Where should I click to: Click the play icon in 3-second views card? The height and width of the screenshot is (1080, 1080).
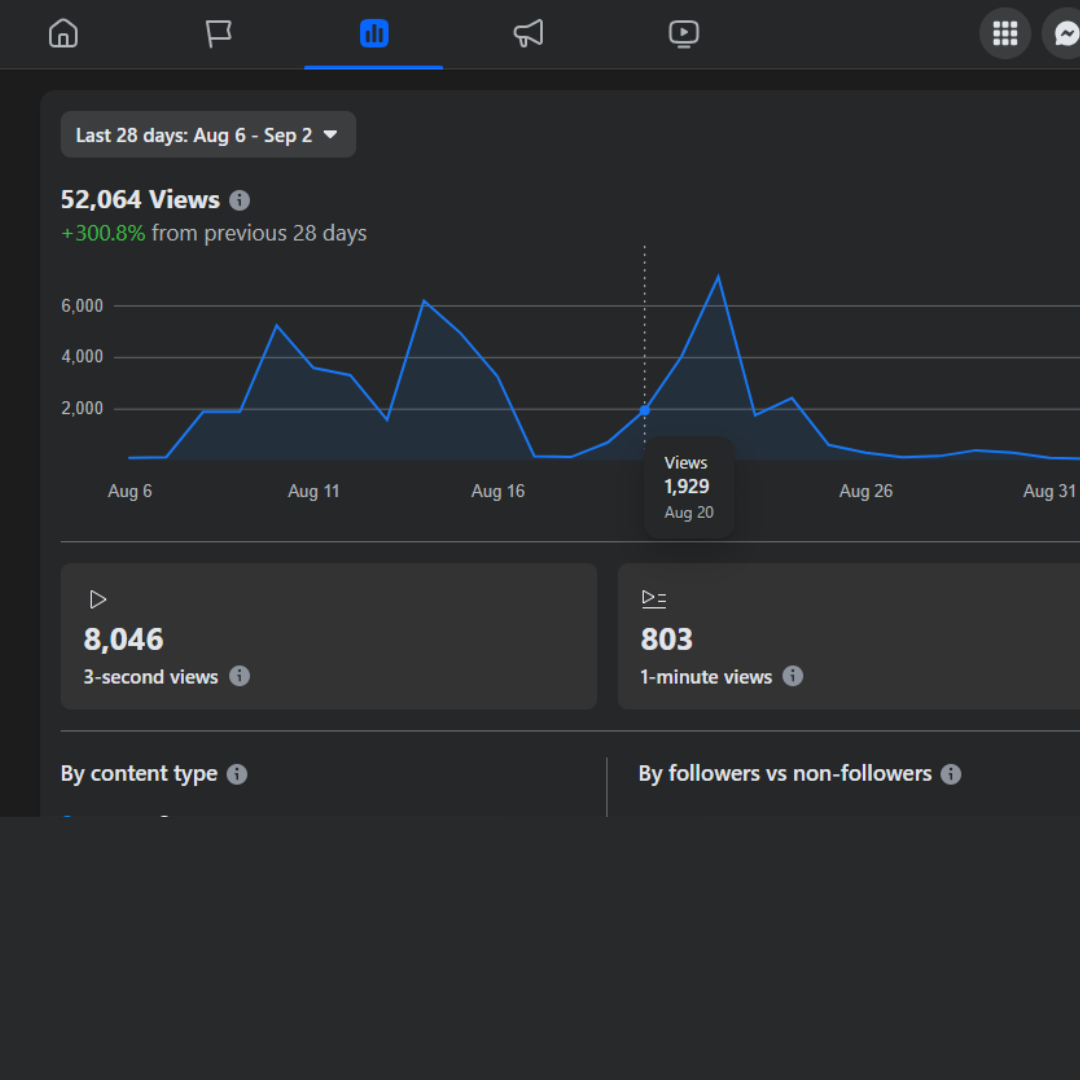(98, 600)
